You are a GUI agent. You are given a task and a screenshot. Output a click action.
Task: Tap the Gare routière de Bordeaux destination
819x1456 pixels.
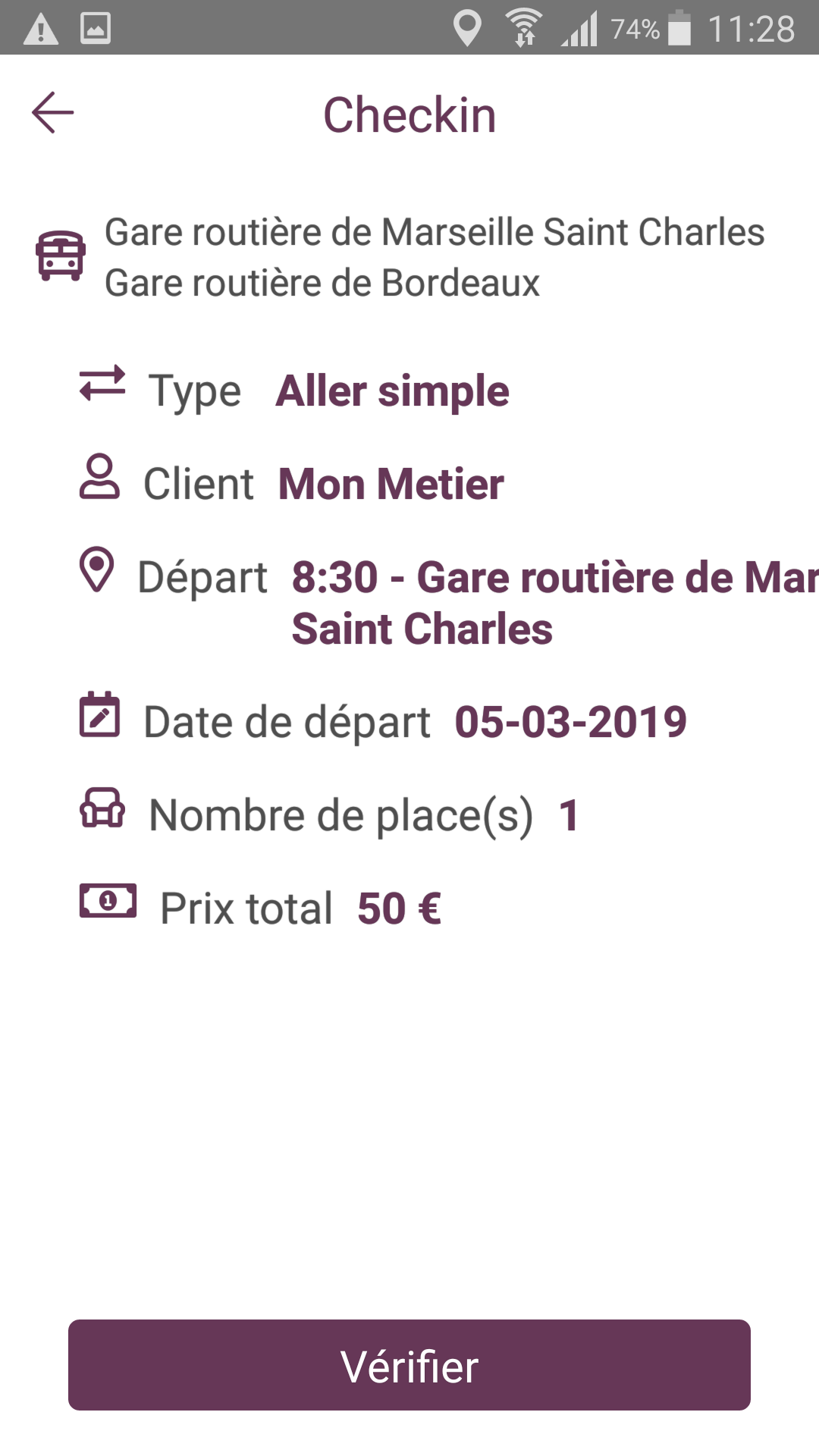coord(322,283)
